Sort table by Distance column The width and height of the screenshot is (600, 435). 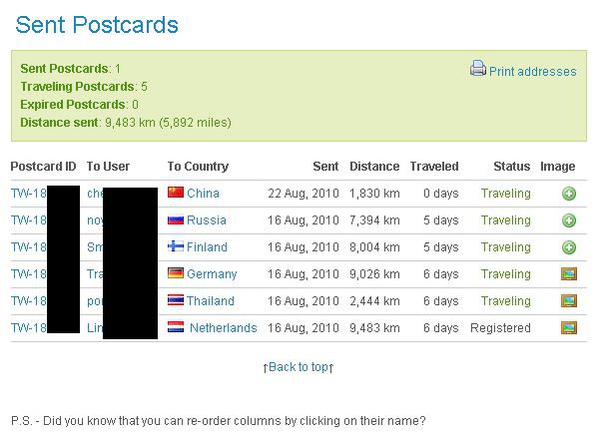tap(374, 166)
